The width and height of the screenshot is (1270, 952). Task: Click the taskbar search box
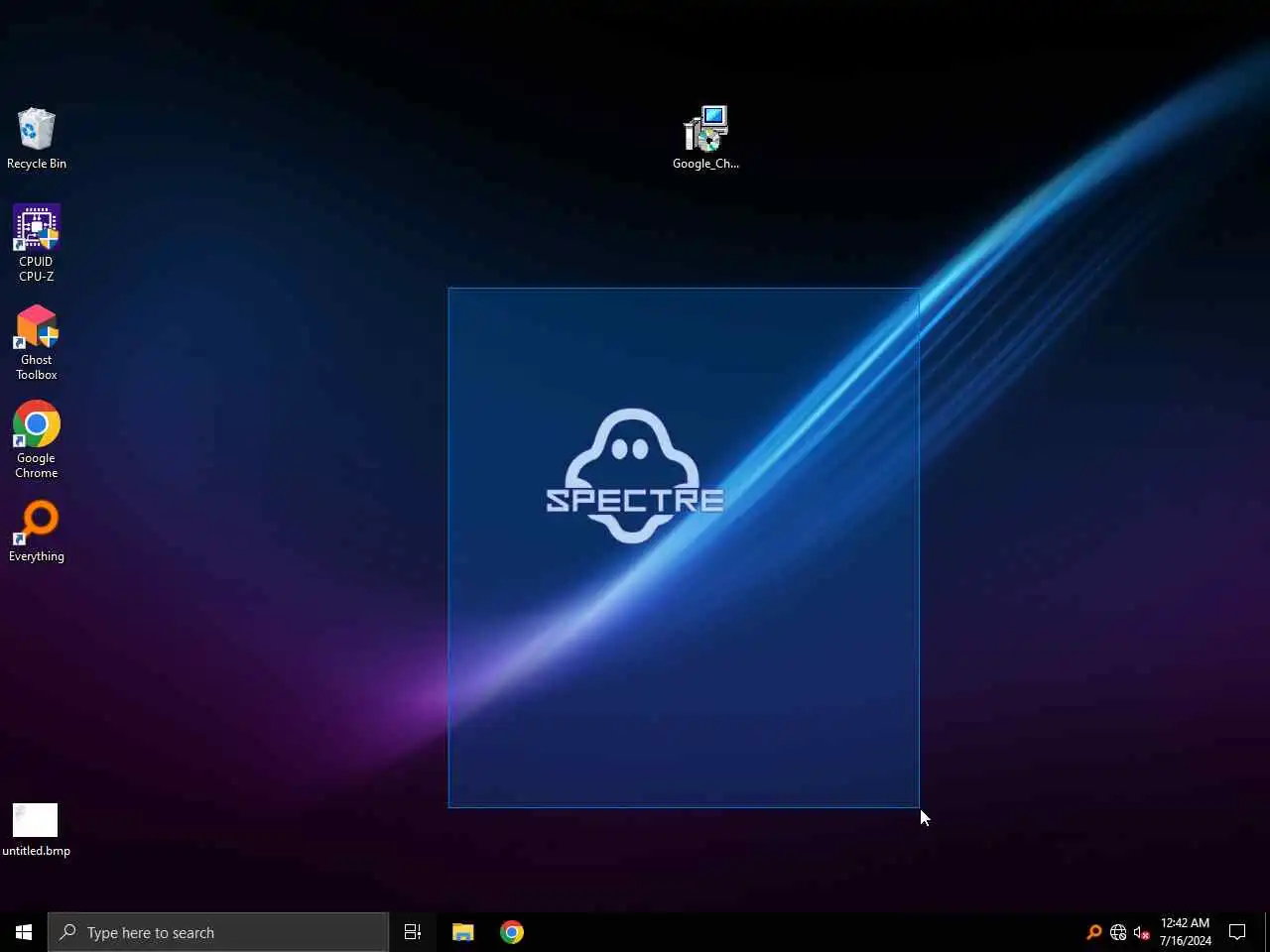click(x=218, y=932)
